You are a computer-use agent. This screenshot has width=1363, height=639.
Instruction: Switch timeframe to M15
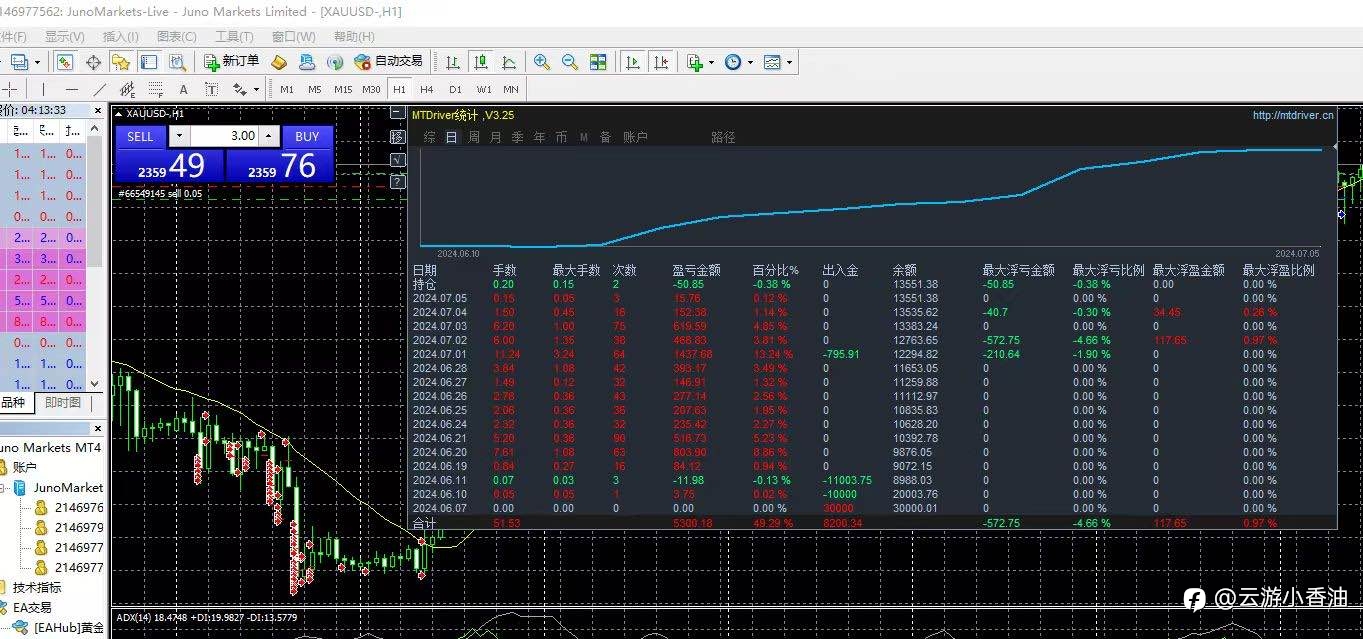[343, 89]
